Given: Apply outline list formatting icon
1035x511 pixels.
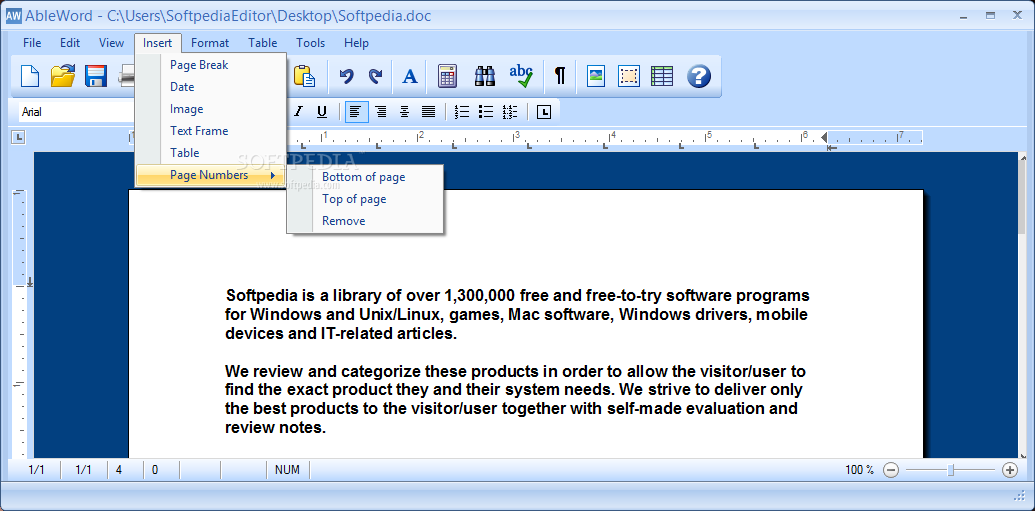Looking at the screenshot, I should [x=510, y=112].
